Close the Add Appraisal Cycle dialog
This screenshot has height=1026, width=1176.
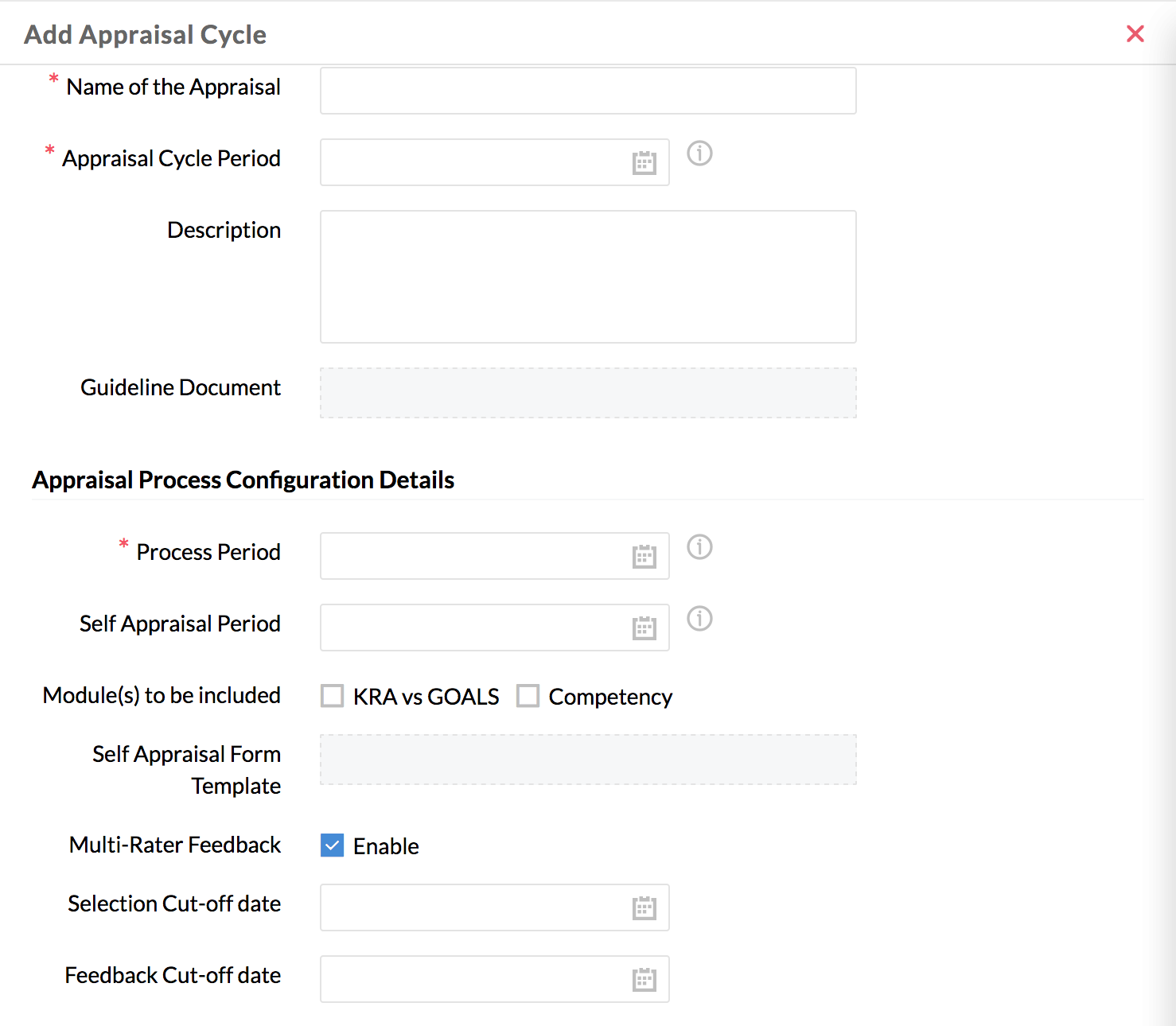1135,33
